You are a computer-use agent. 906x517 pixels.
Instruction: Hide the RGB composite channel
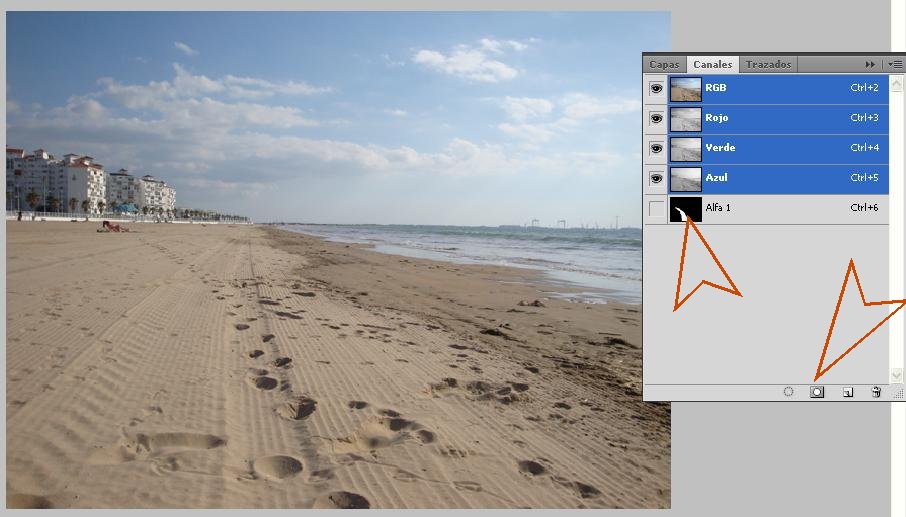[656, 88]
